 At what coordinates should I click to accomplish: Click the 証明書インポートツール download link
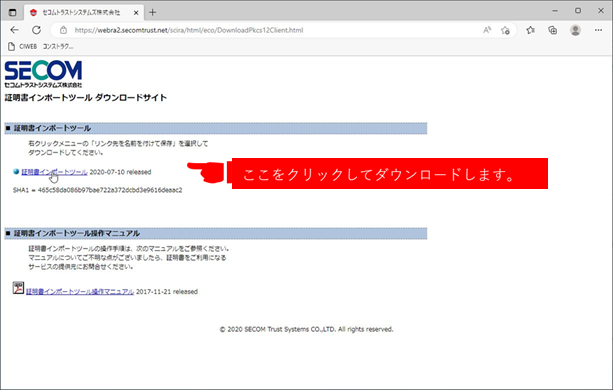point(54,172)
